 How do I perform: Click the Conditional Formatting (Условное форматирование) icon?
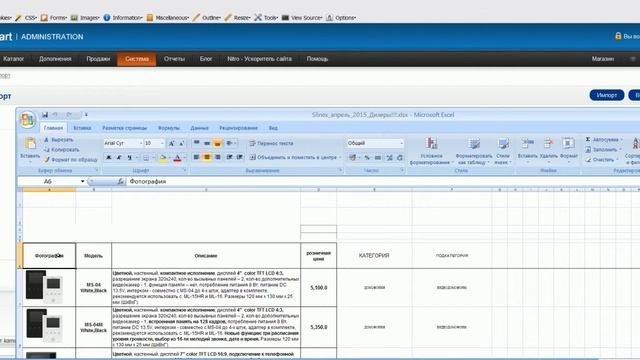(431, 144)
